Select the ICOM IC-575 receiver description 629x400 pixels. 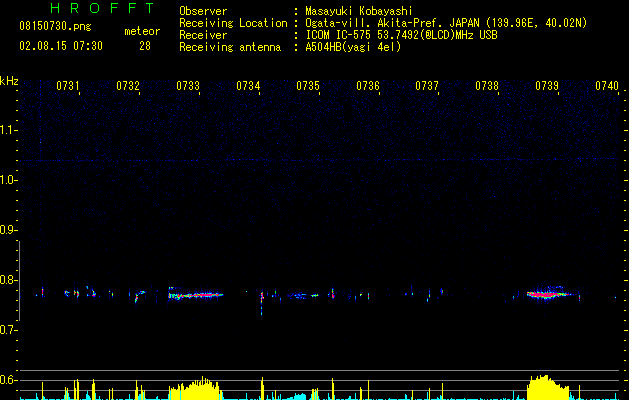coord(402,35)
